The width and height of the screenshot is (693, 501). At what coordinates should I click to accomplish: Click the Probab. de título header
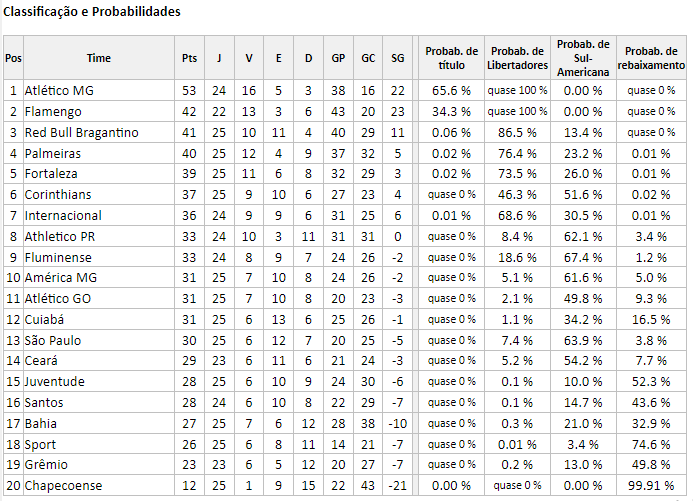click(x=451, y=58)
